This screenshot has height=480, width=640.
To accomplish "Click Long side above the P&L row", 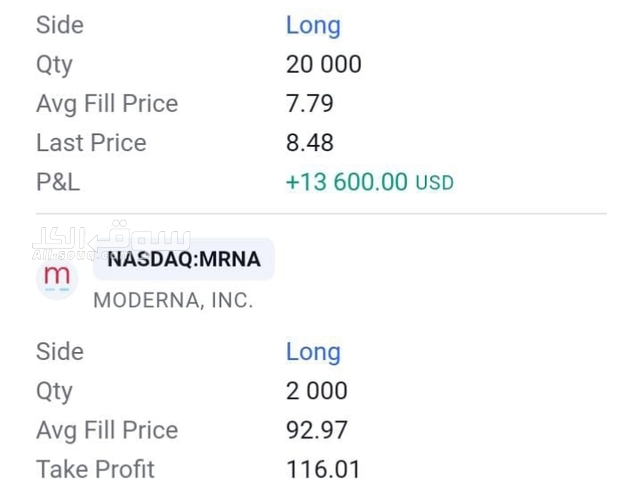I will 313,25.
